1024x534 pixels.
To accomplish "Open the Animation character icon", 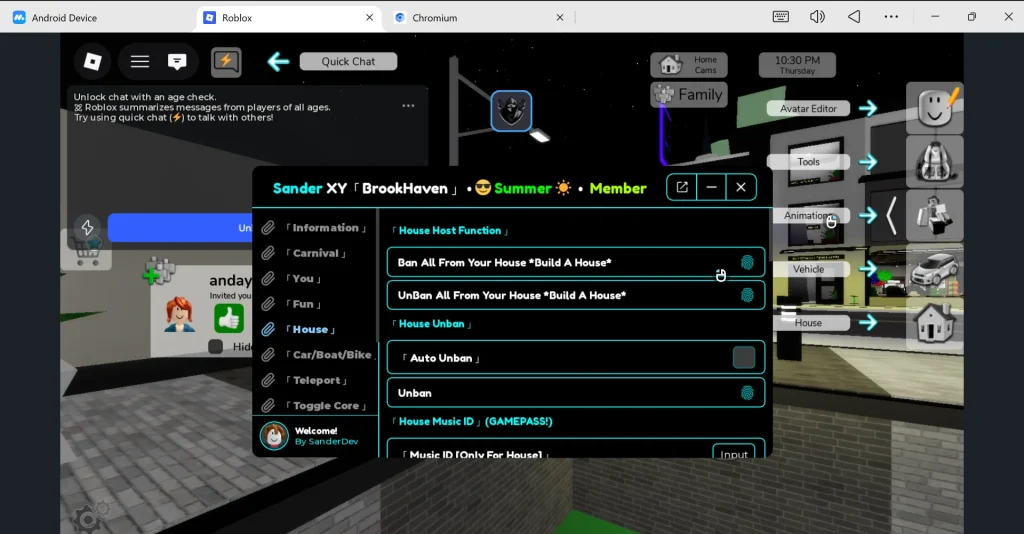I will 935,215.
